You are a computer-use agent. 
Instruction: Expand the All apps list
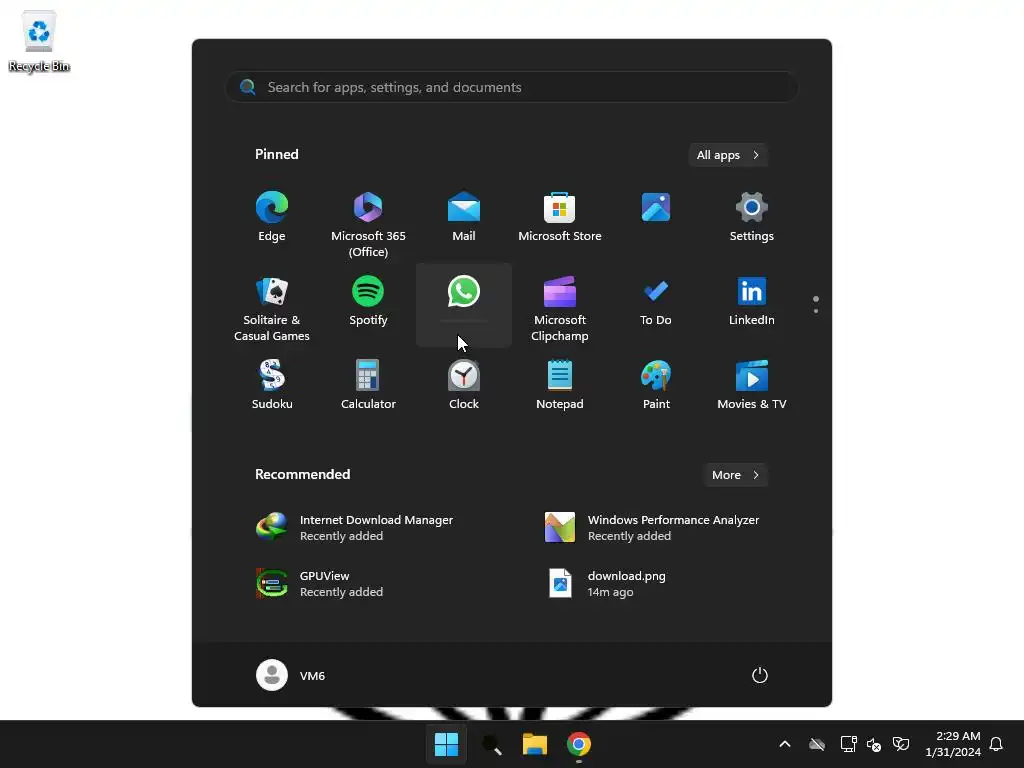tap(728, 155)
